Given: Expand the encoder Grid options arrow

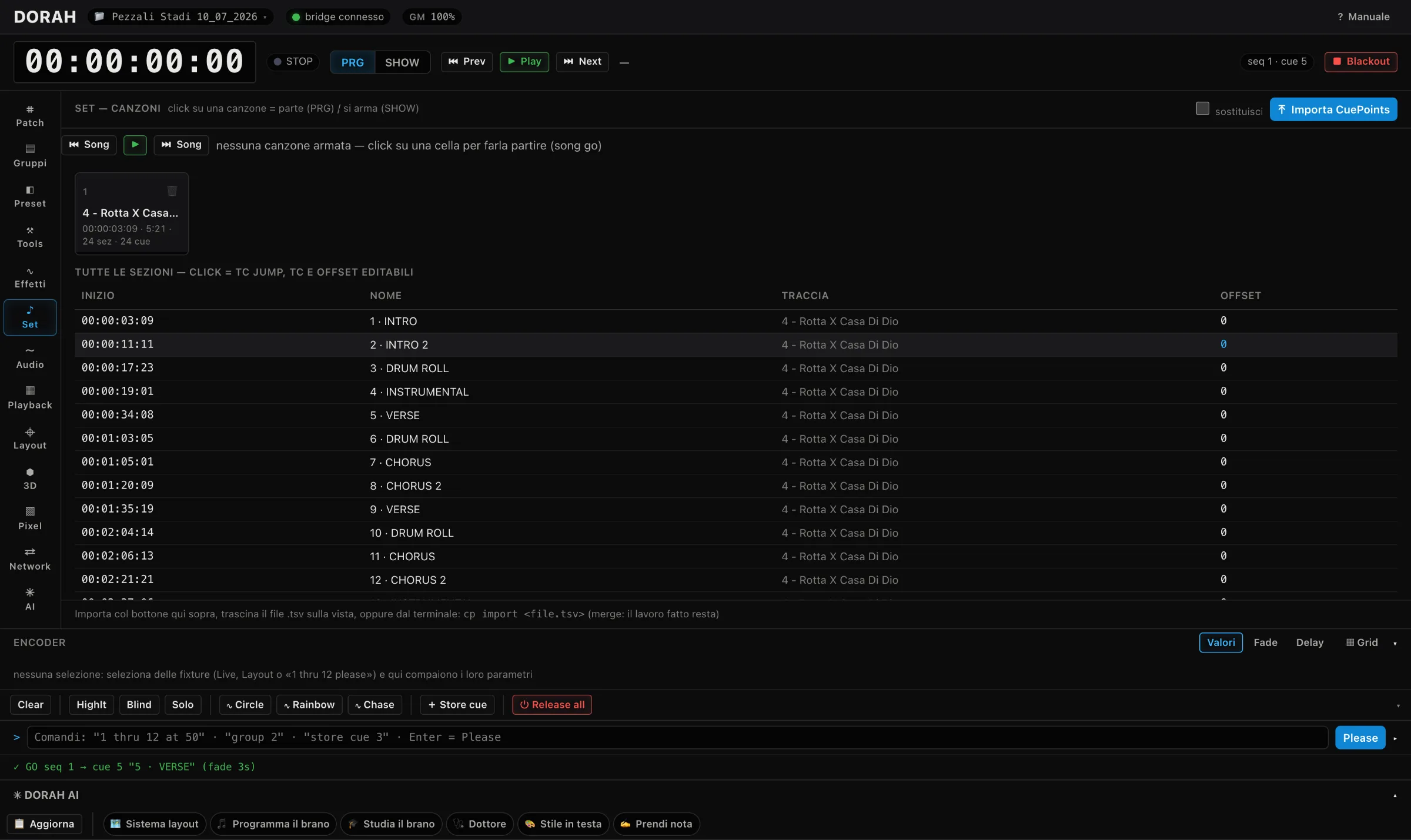Looking at the screenshot, I should click(1395, 644).
